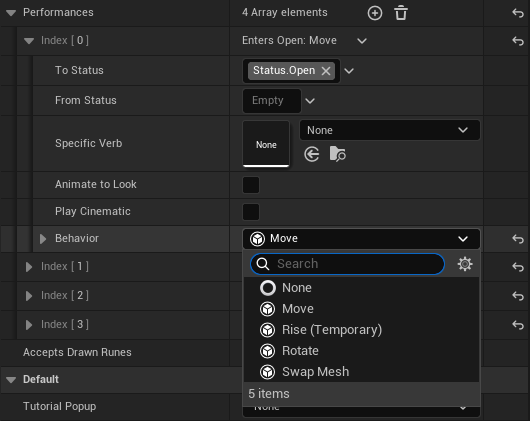This screenshot has width=530, height=421.
Task: Expand the Index [2] element
Action: point(29,296)
